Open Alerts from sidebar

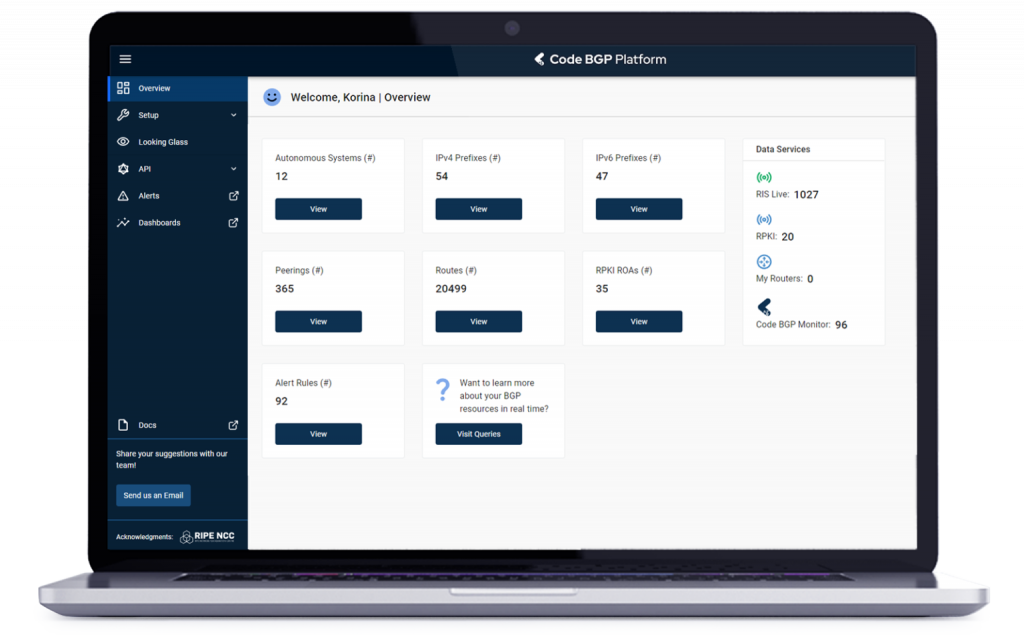point(178,196)
